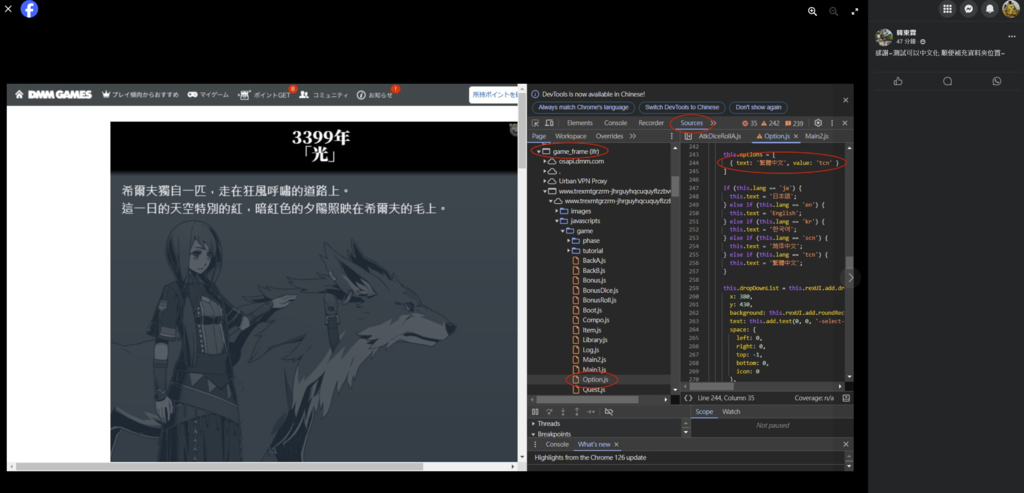Image resolution: width=1024 pixels, height=493 pixels.
Task: Open プレイ傾向からおすすめ in DMM bar
Action: pyautogui.click(x=140, y=95)
